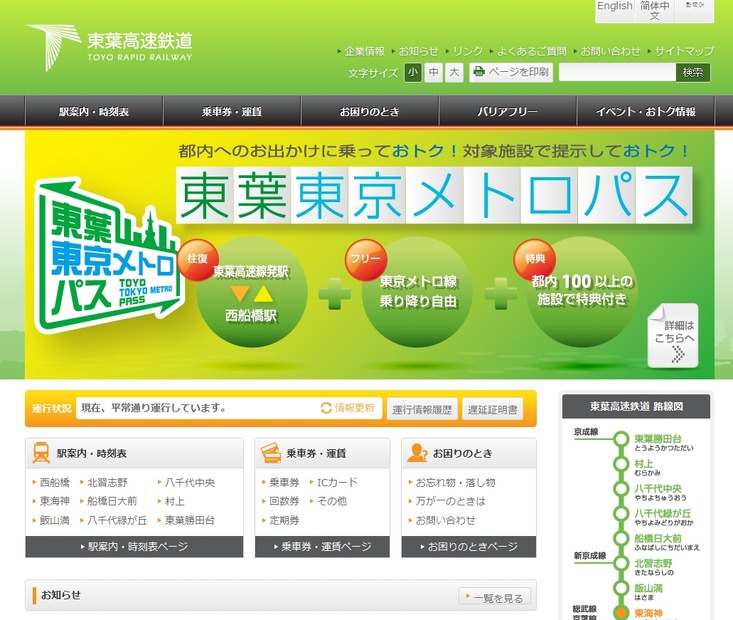733x620 pixels.
Task: Open 詳細はこちらへ page-curl icon
Action: click(x=673, y=336)
